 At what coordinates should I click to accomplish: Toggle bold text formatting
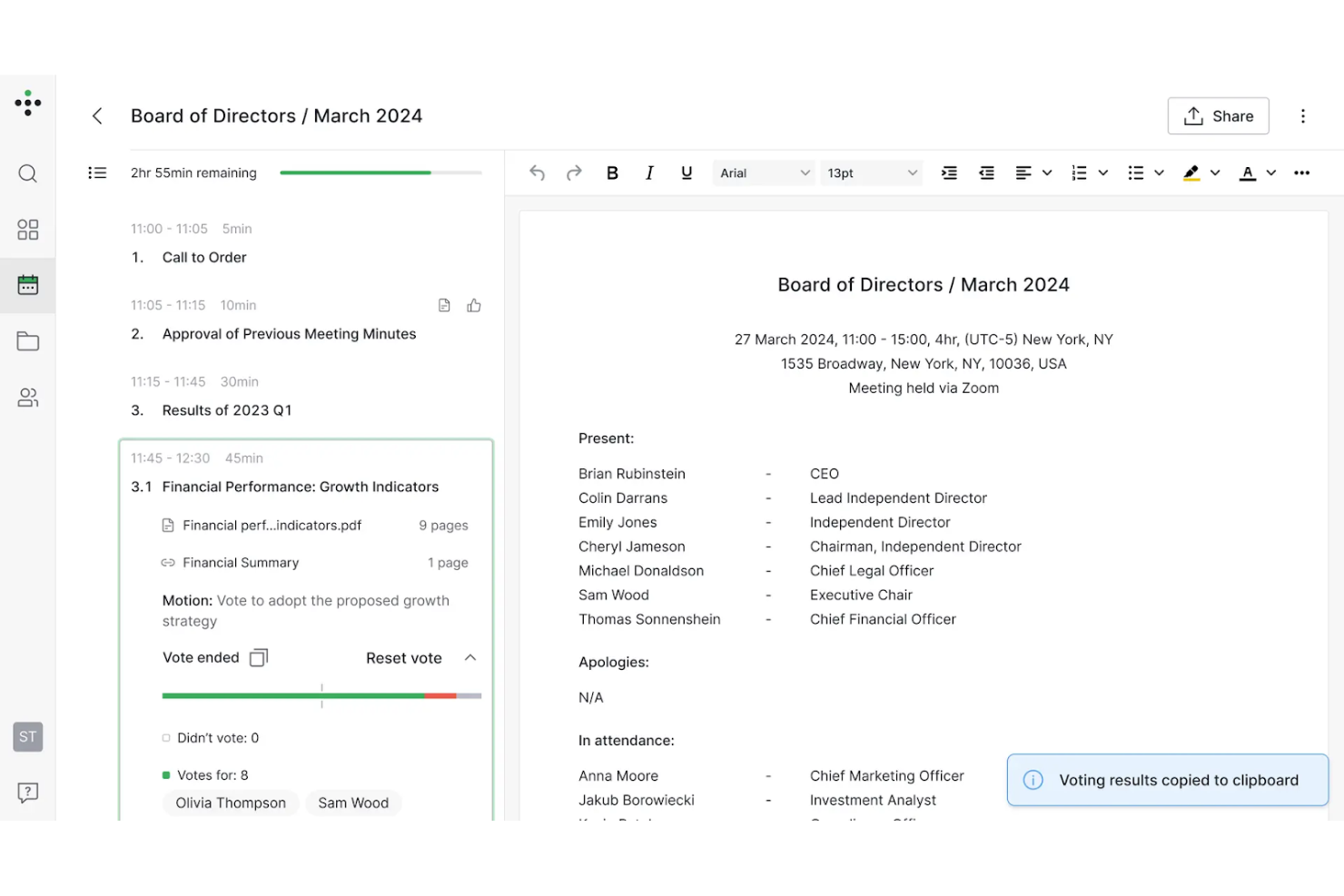coord(612,172)
